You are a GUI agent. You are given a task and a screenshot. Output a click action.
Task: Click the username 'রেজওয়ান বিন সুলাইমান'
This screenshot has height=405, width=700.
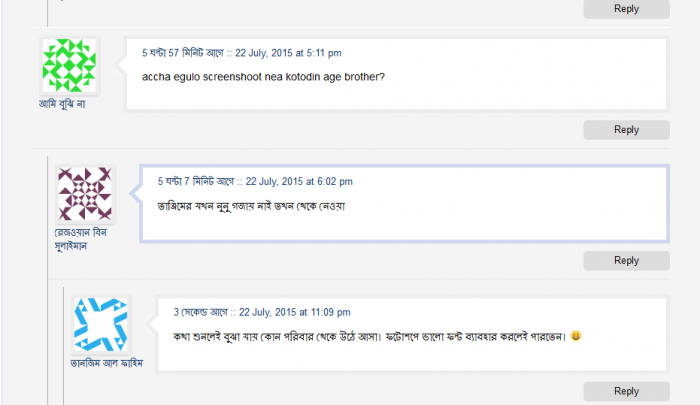coord(80,239)
